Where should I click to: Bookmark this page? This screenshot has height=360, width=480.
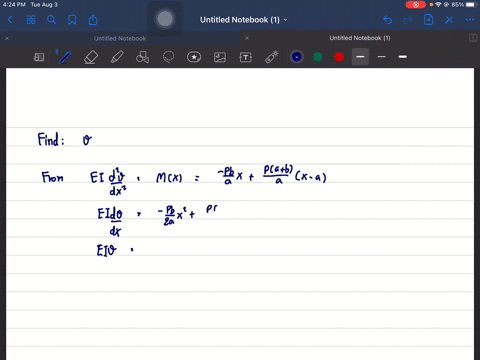(x=72, y=20)
